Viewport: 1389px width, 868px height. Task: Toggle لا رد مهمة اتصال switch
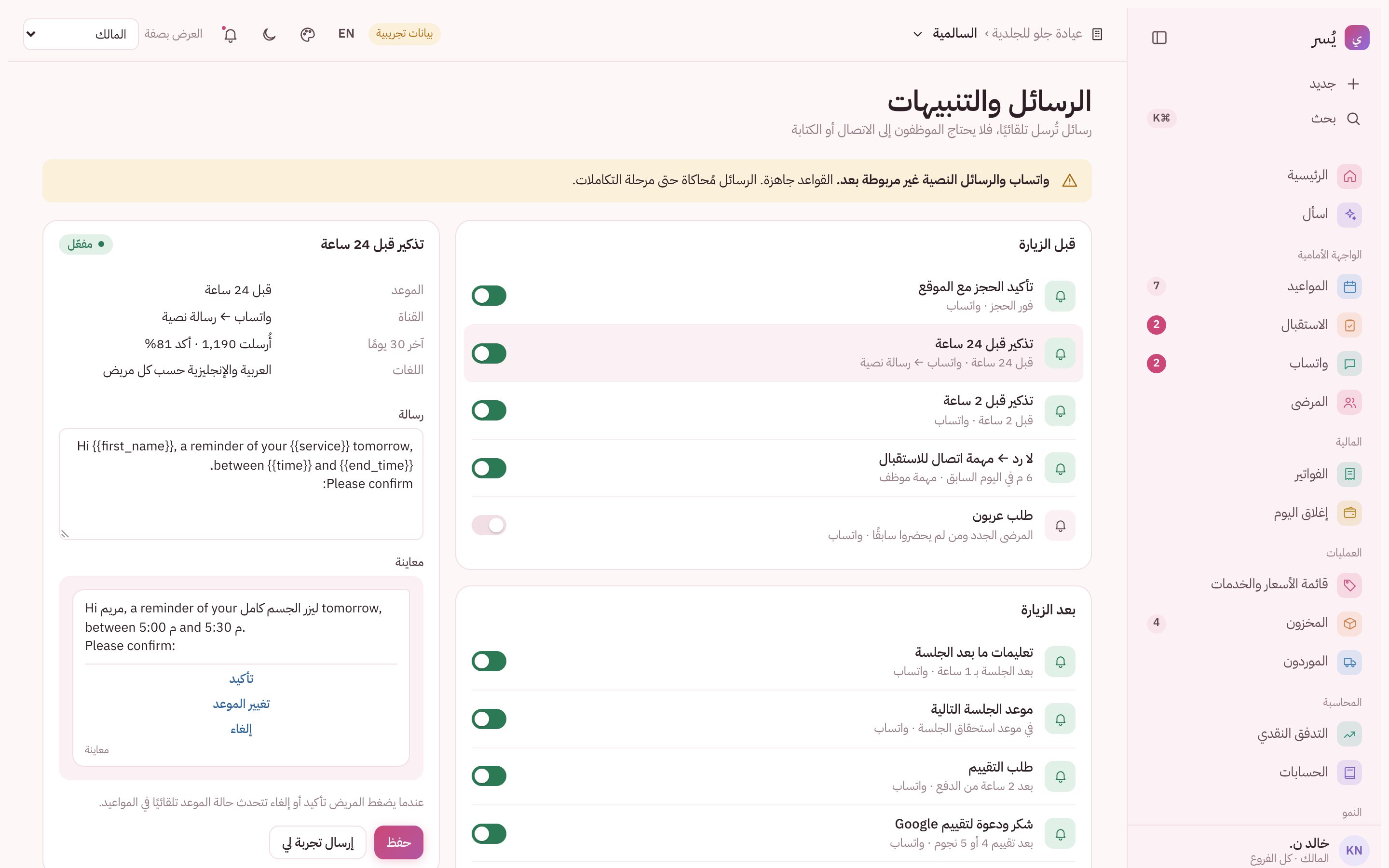pyautogui.click(x=489, y=468)
